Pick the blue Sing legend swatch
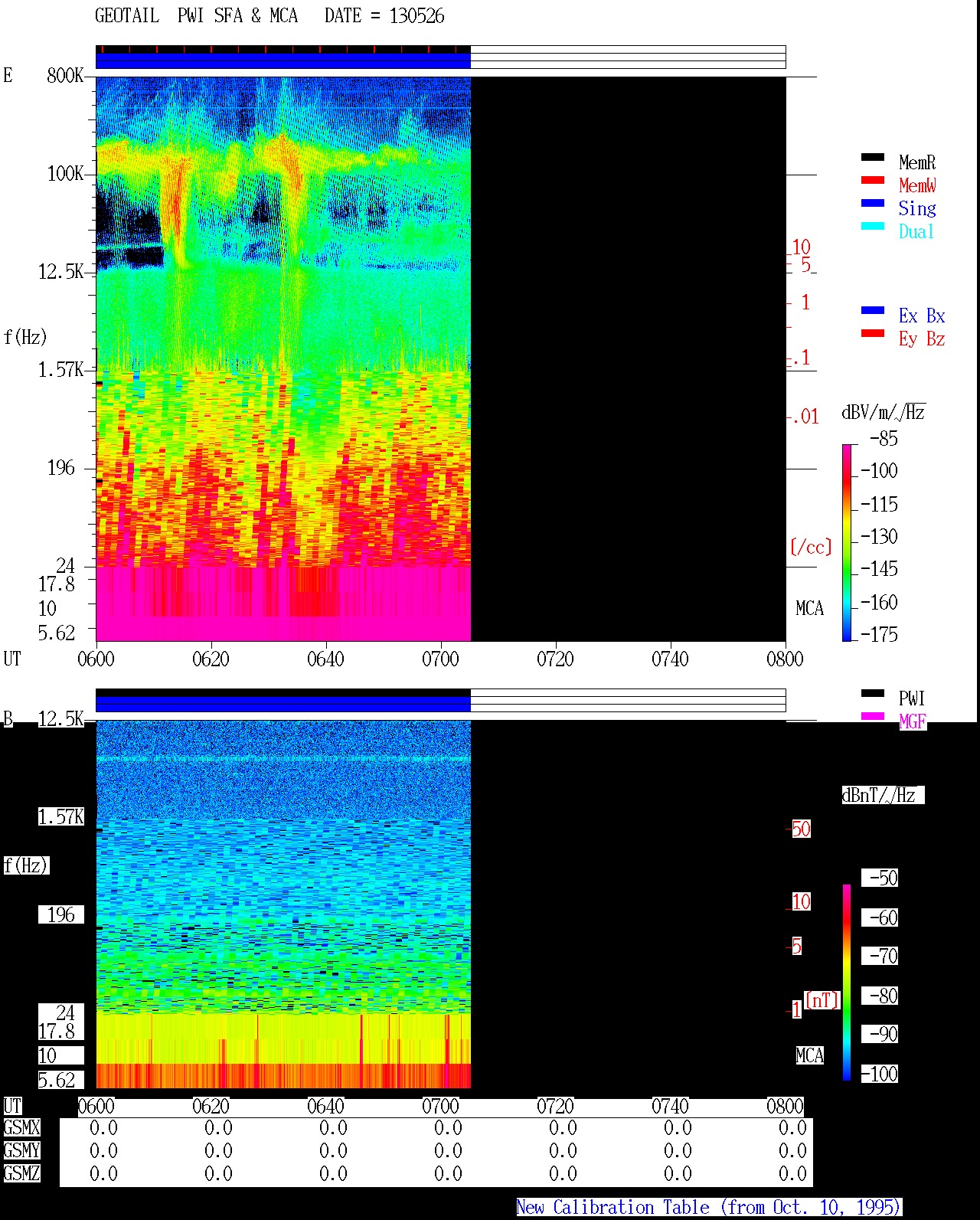This screenshot has width=980, height=1220. pyautogui.click(x=873, y=203)
